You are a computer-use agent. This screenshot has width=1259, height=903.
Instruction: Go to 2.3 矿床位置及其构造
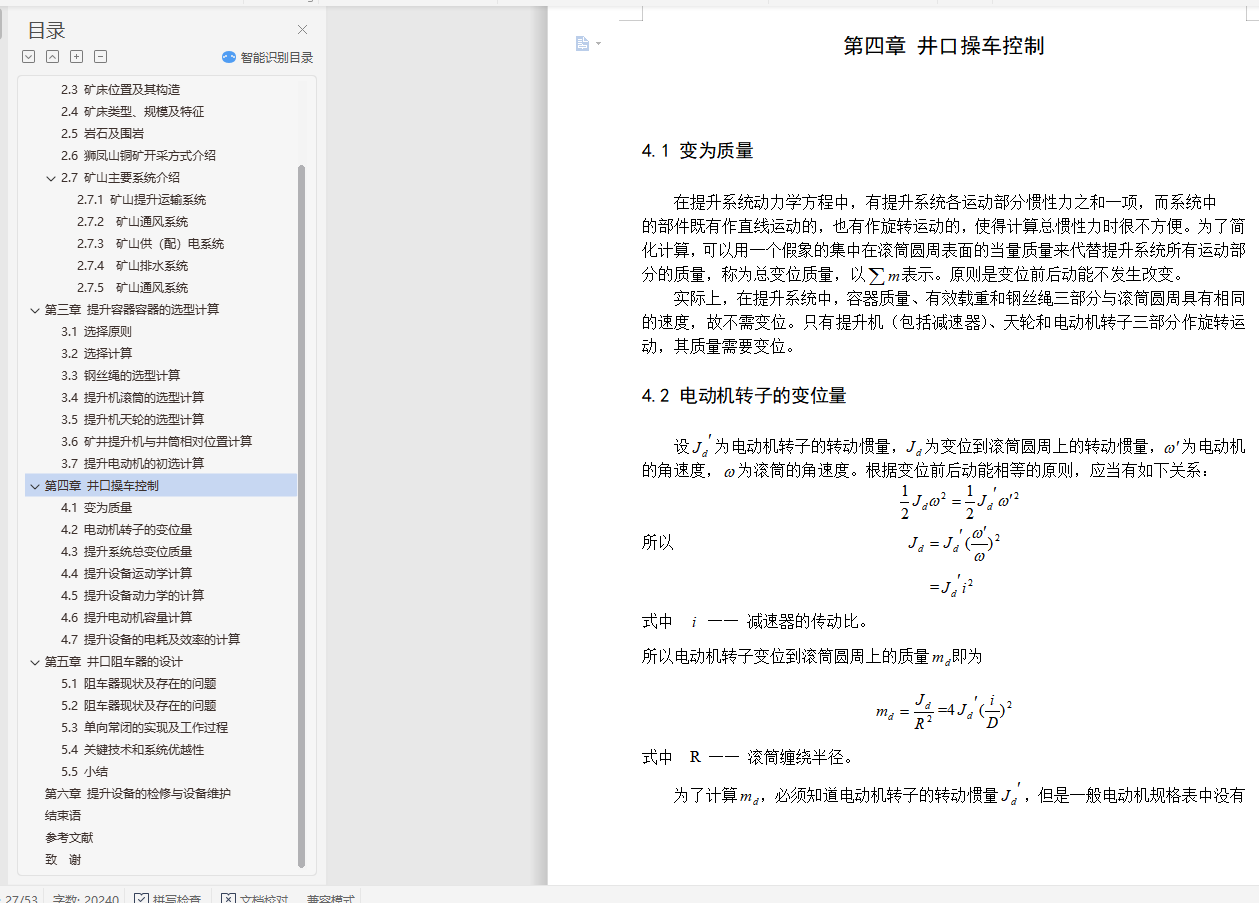120,90
